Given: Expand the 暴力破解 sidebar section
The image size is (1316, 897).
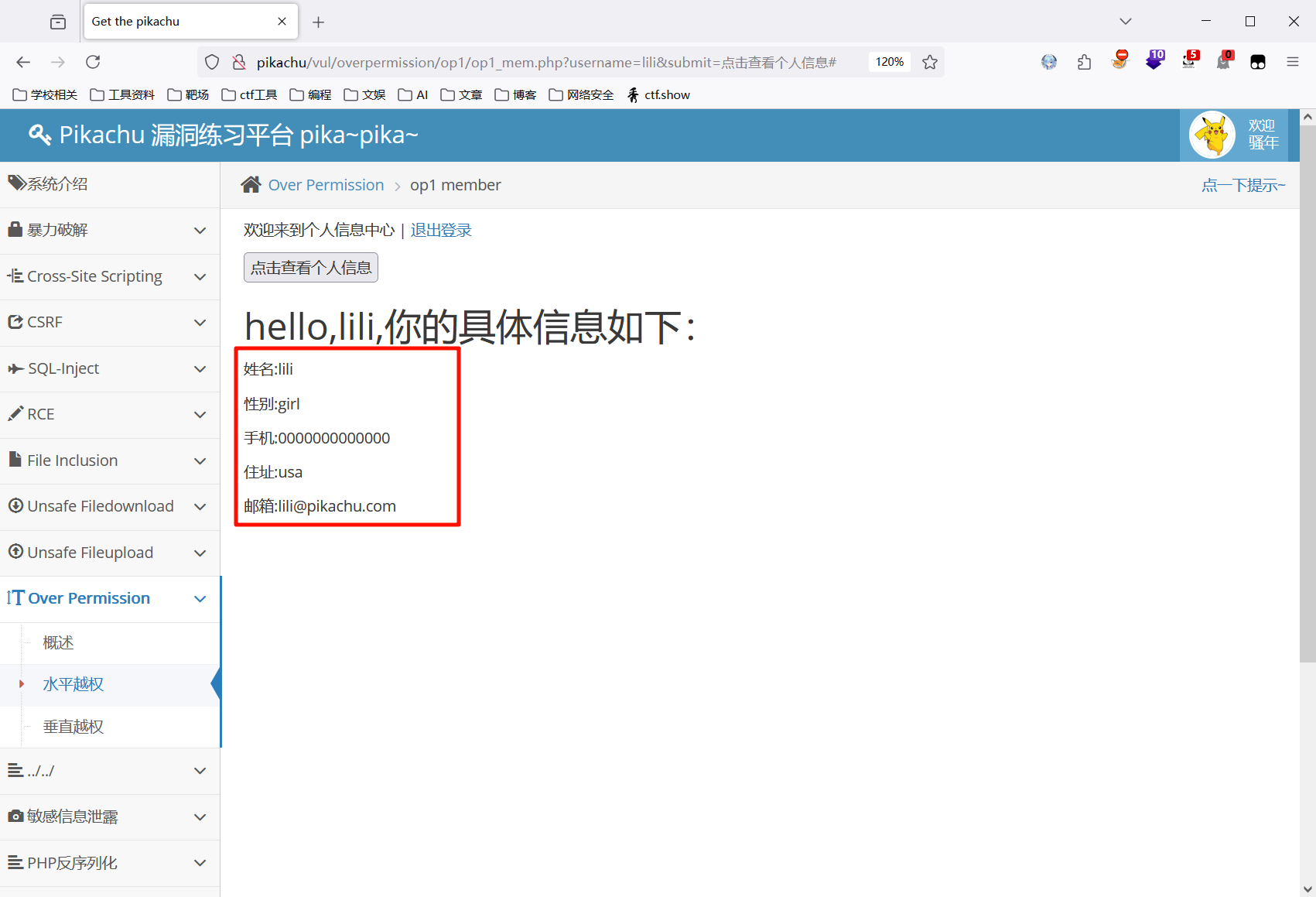Looking at the screenshot, I should point(110,230).
